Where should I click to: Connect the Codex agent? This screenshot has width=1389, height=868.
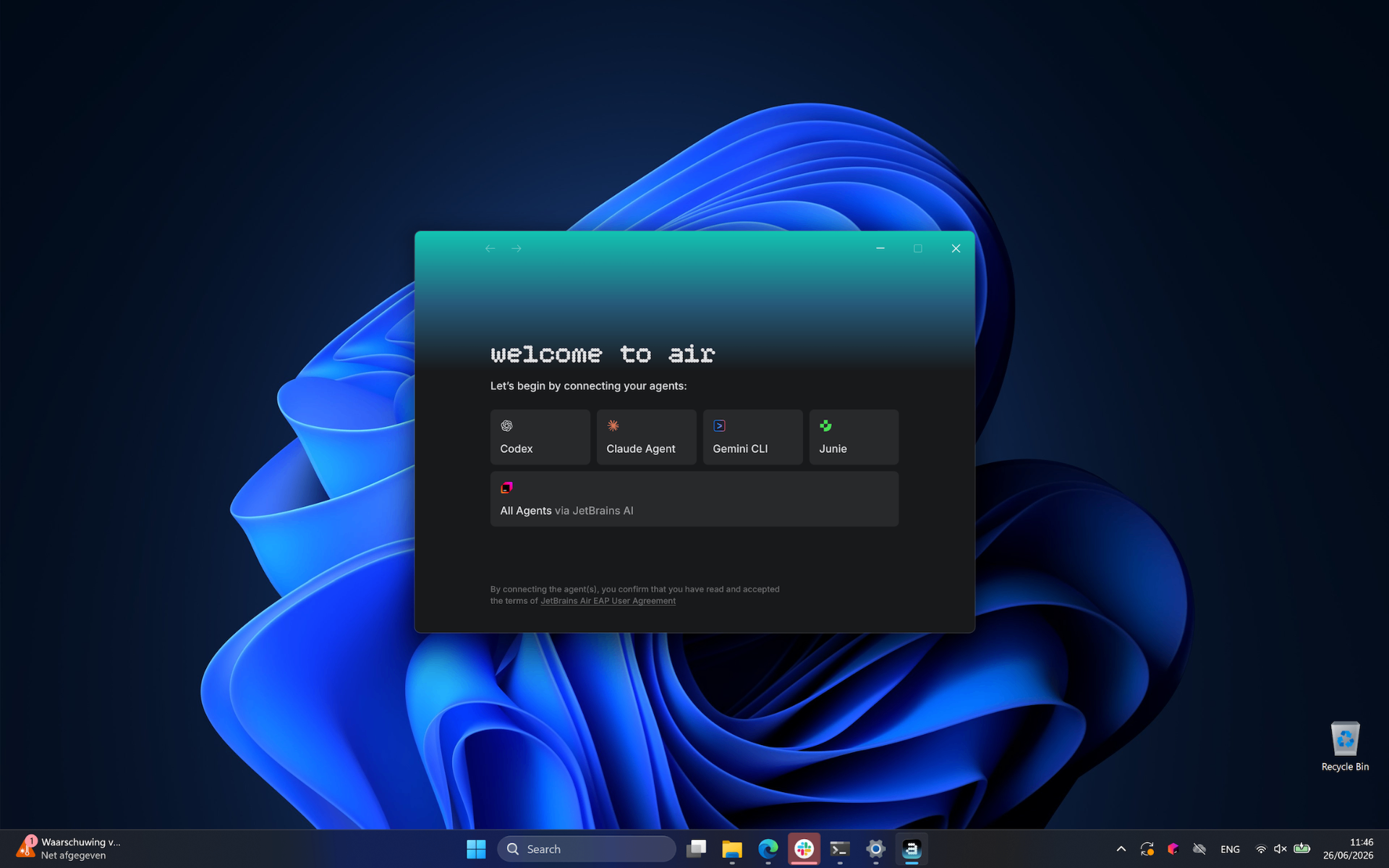540,437
